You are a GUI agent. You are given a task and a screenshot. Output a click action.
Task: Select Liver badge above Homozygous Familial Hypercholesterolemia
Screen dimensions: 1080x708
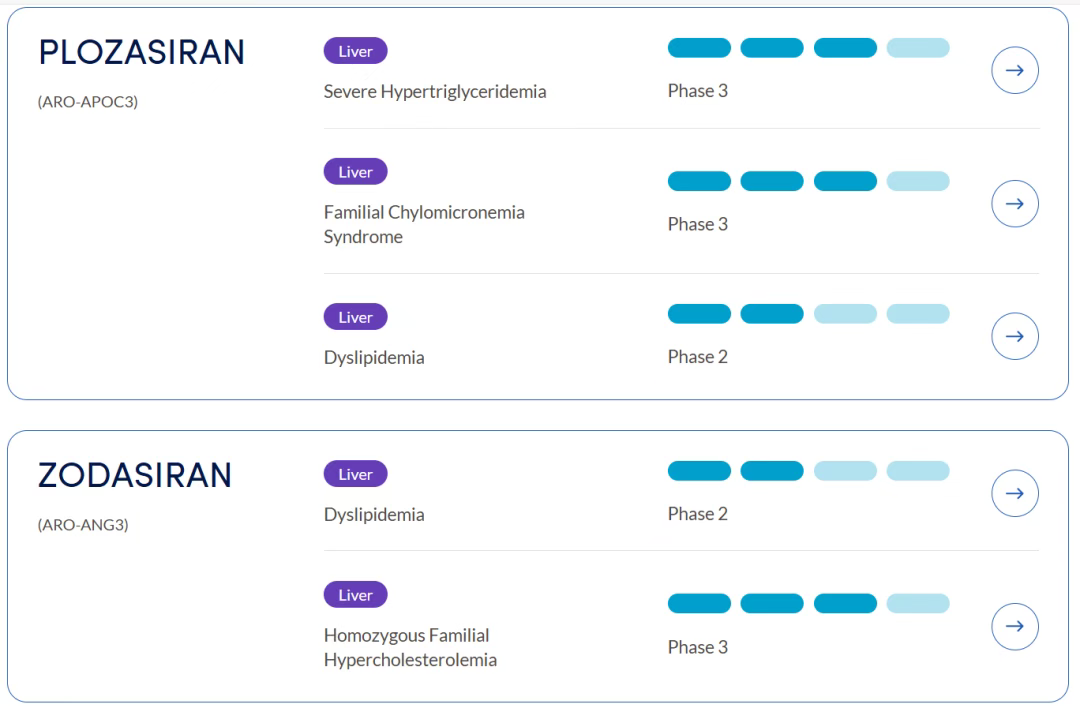[355, 595]
